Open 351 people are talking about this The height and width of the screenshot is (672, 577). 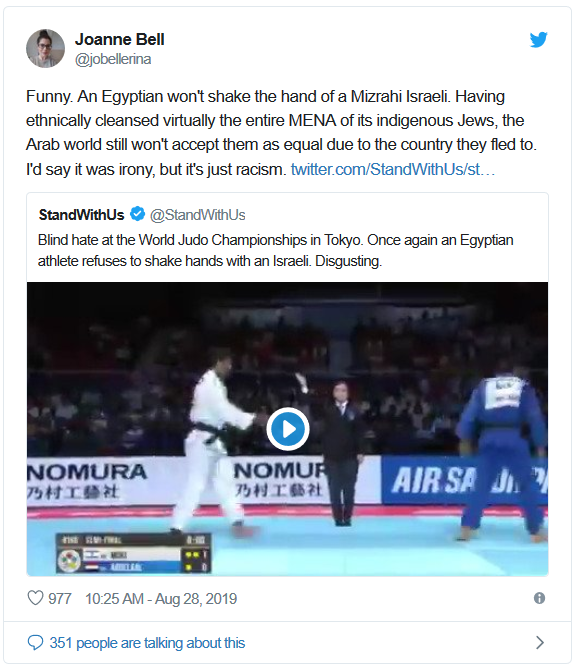point(147,643)
